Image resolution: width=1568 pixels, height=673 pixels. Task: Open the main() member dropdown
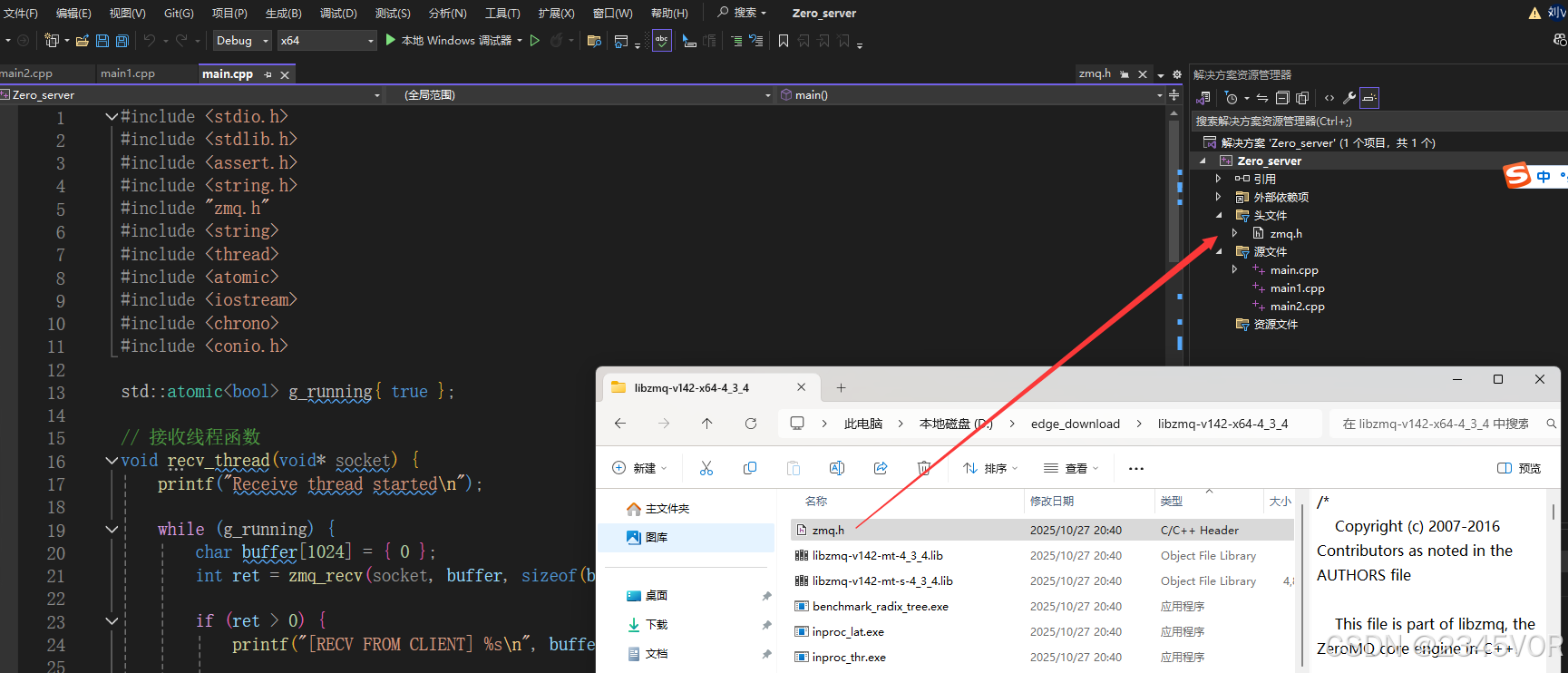click(x=971, y=95)
